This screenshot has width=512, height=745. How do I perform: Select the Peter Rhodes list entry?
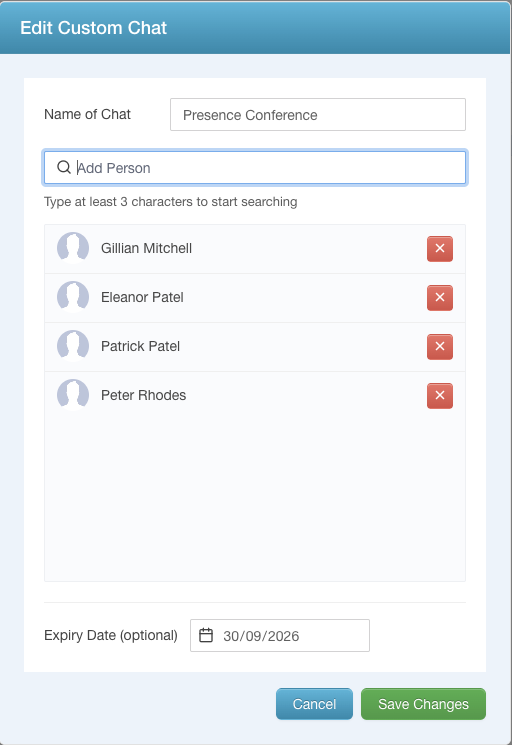pyautogui.click(x=255, y=396)
